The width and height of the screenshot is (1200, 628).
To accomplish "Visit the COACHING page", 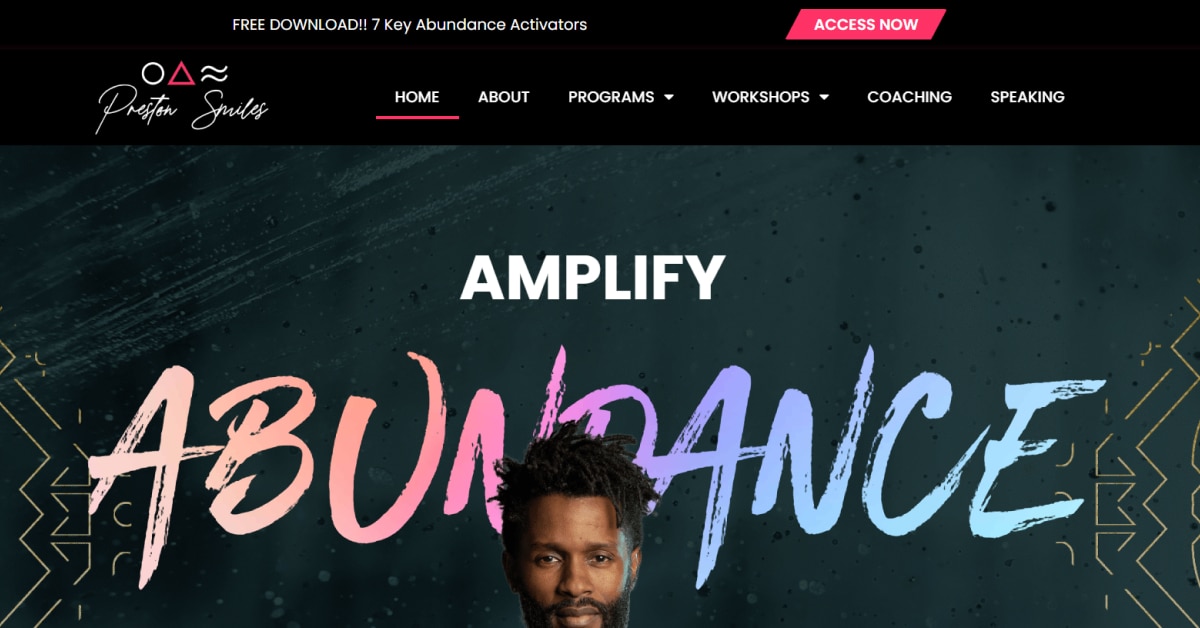I will click(909, 97).
